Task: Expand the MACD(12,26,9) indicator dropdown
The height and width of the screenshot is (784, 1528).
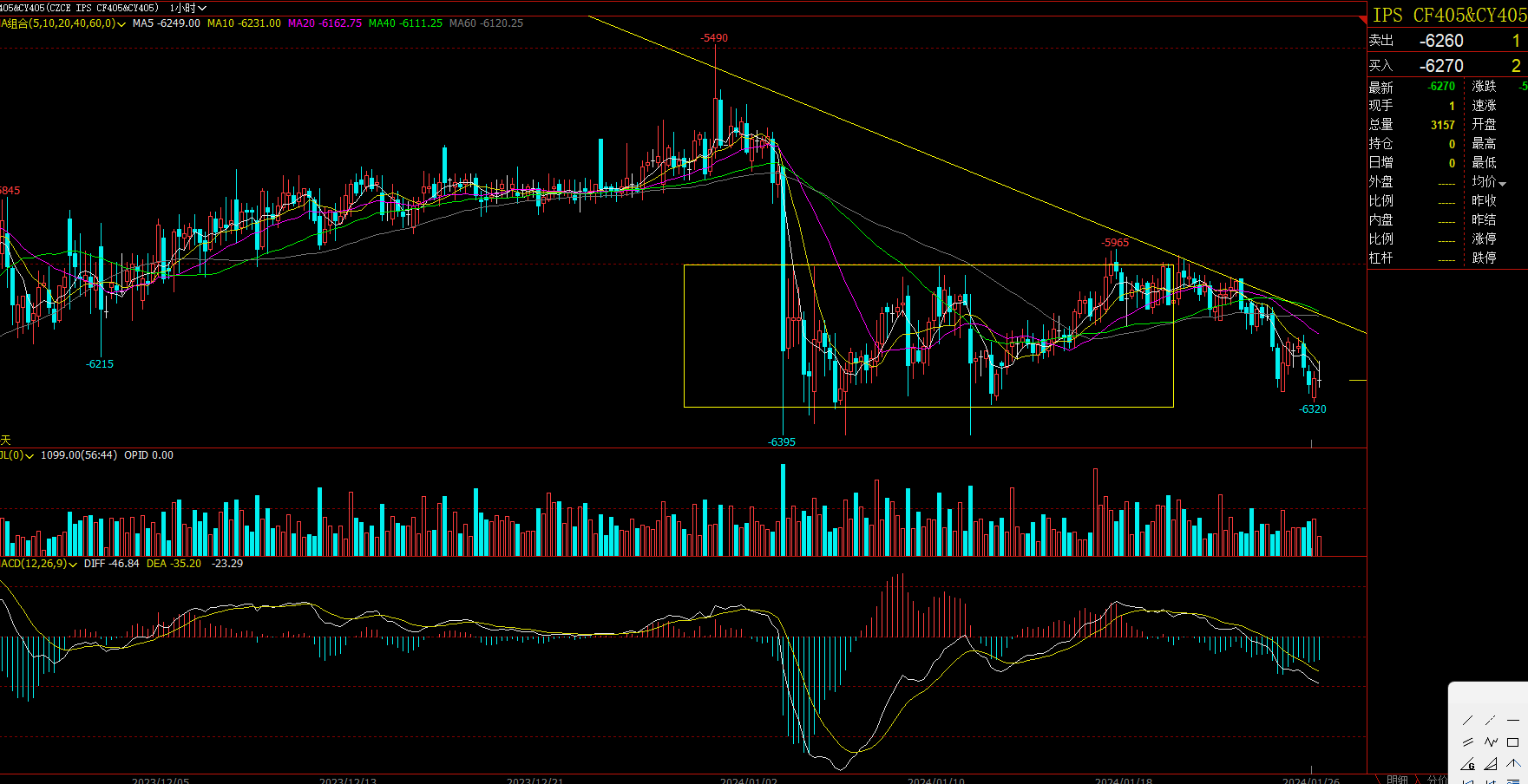Action: [73, 565]
